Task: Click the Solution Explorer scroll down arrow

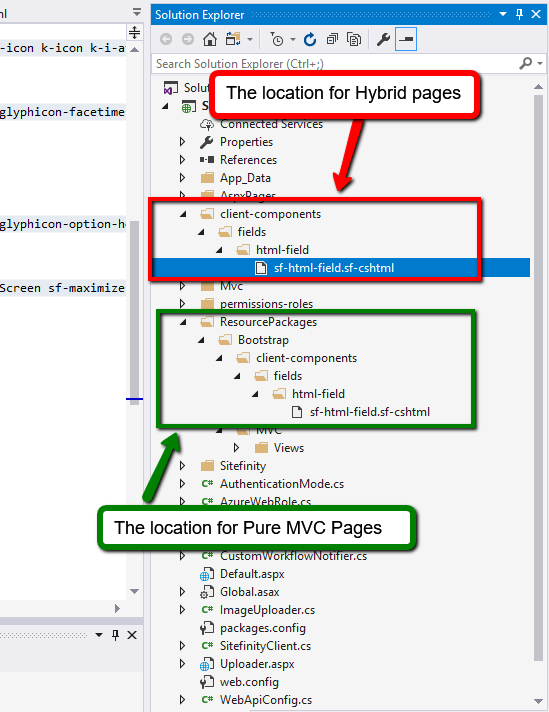Action: point(539,701)
